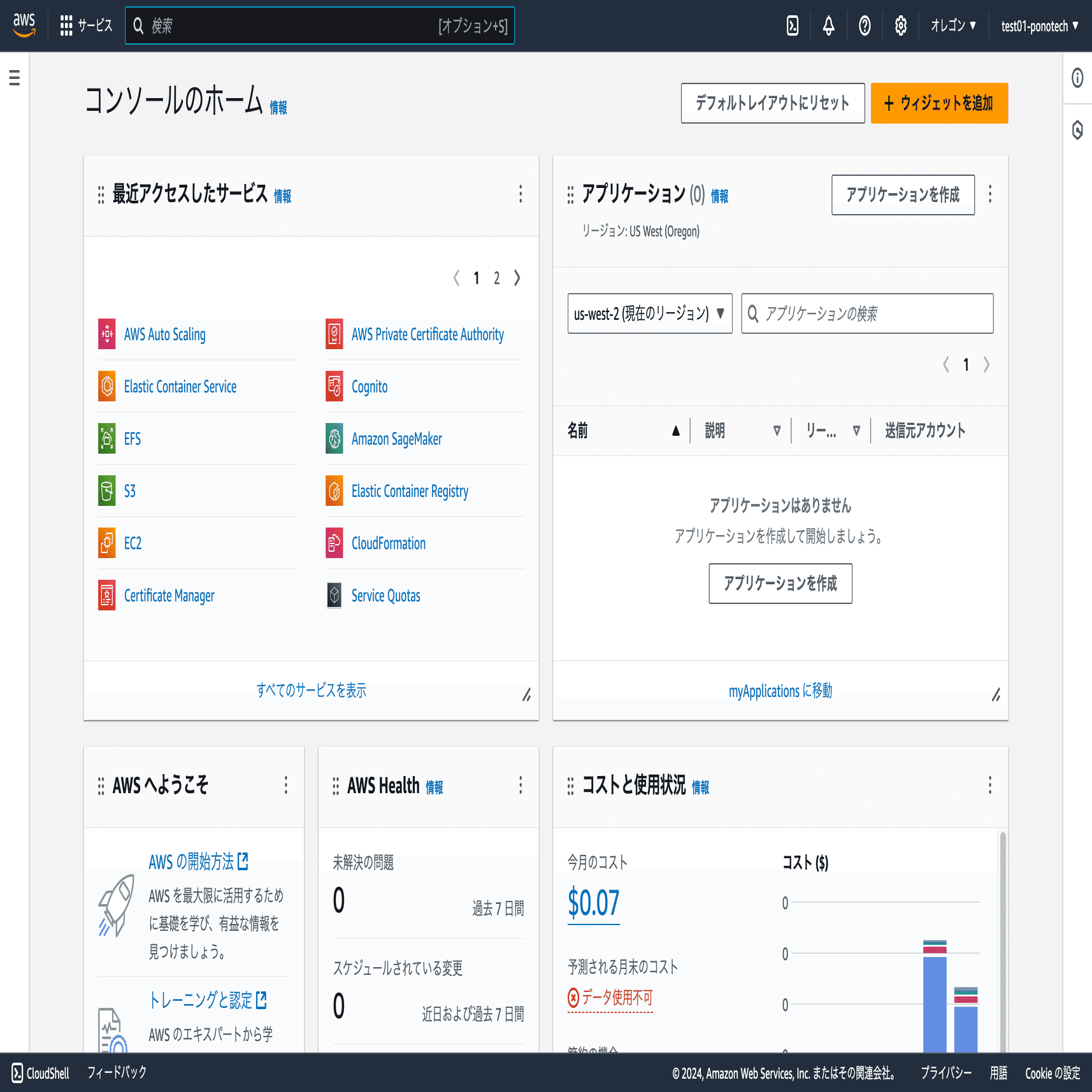The image size is (1092, 1092).
Task: Grab the drag handle of AWS Health widget
Action: click(x=336, y=786)
